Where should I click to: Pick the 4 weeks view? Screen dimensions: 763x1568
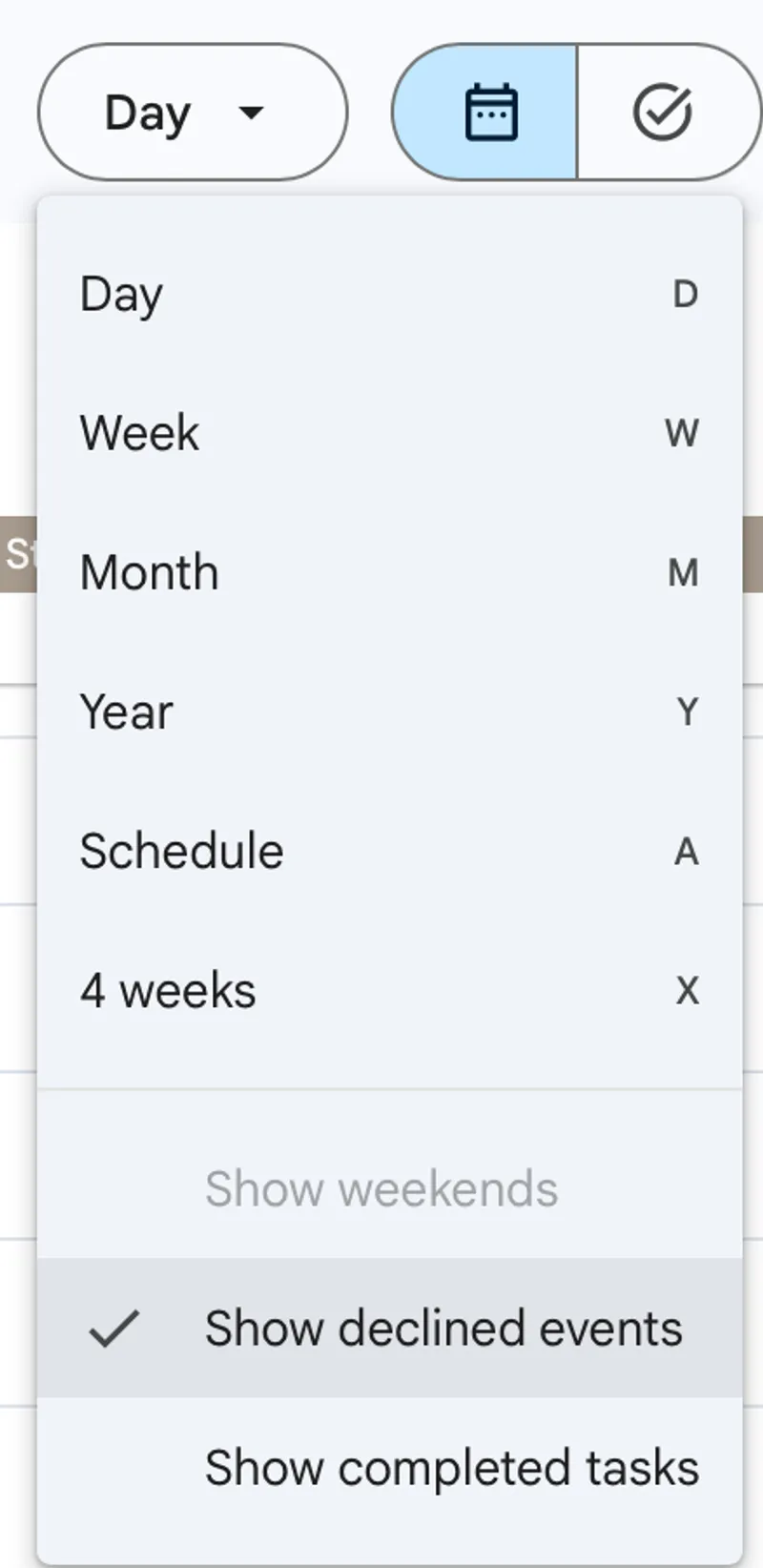[168, 991]
